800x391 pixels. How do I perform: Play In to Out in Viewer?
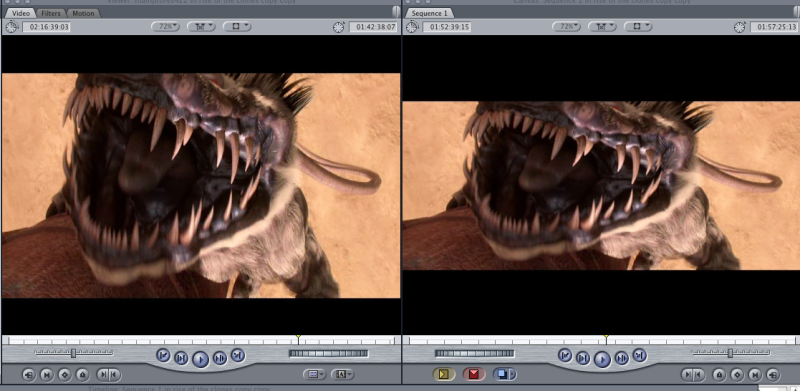point(181,358)
